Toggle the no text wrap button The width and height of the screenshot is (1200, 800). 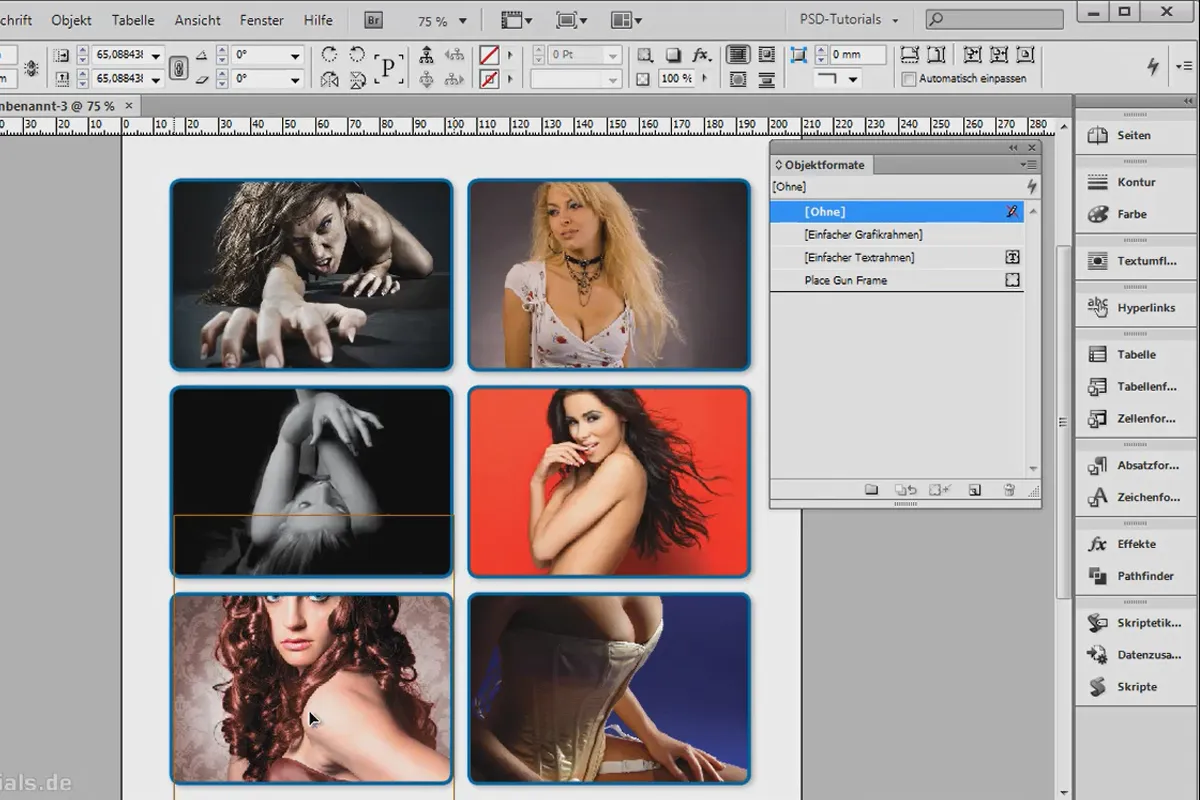737,55
